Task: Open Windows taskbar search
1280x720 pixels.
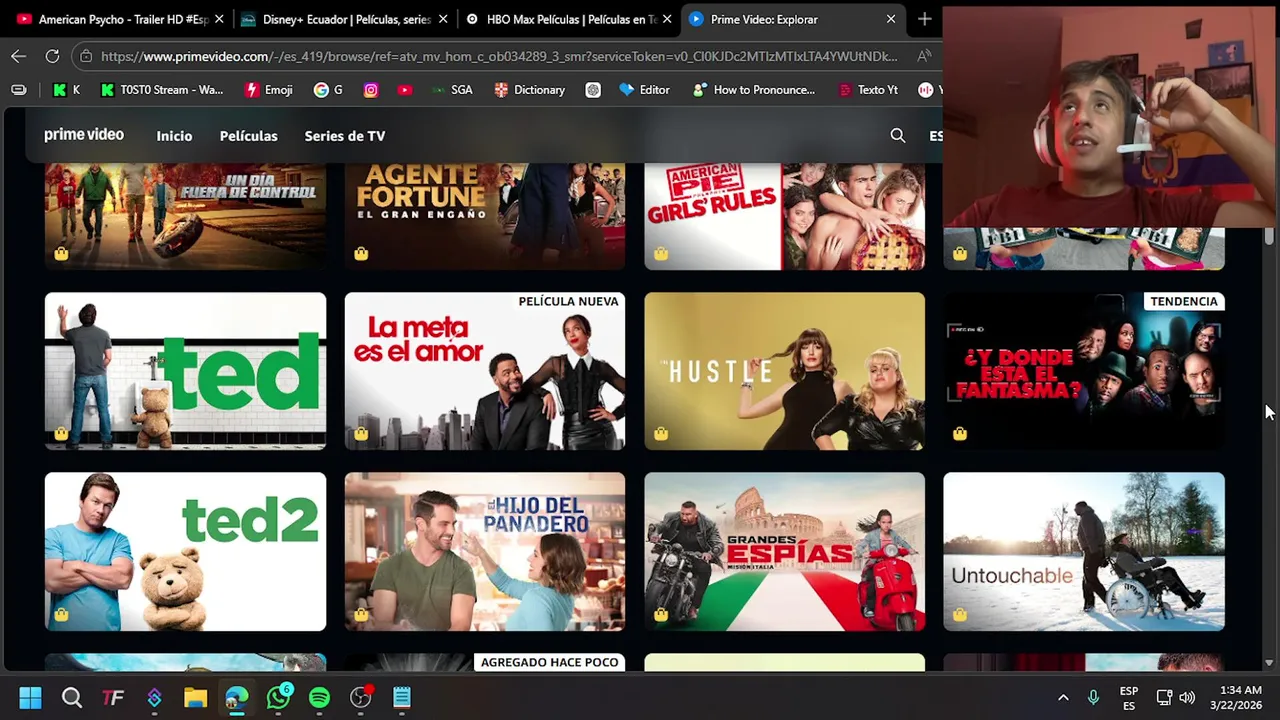Action: [x=72, y=697]
